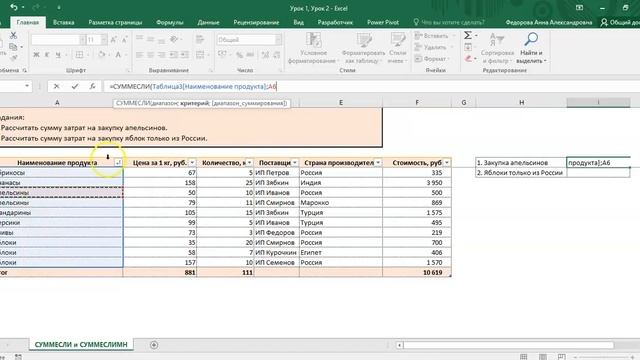
Task: Add a new sheet with the plus icon
Action: (154, 345)
